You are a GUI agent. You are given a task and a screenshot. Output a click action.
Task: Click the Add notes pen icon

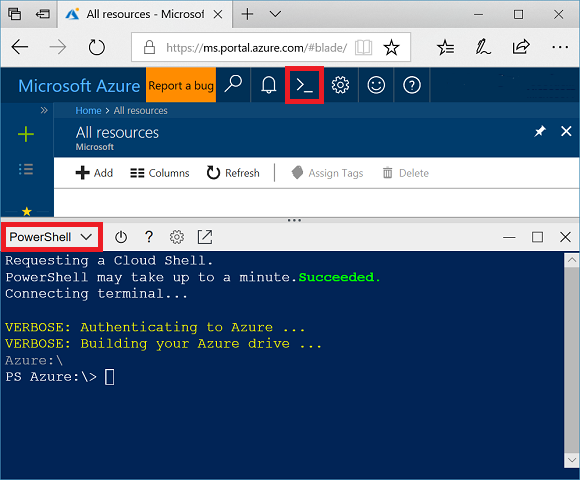coord(483,47)
